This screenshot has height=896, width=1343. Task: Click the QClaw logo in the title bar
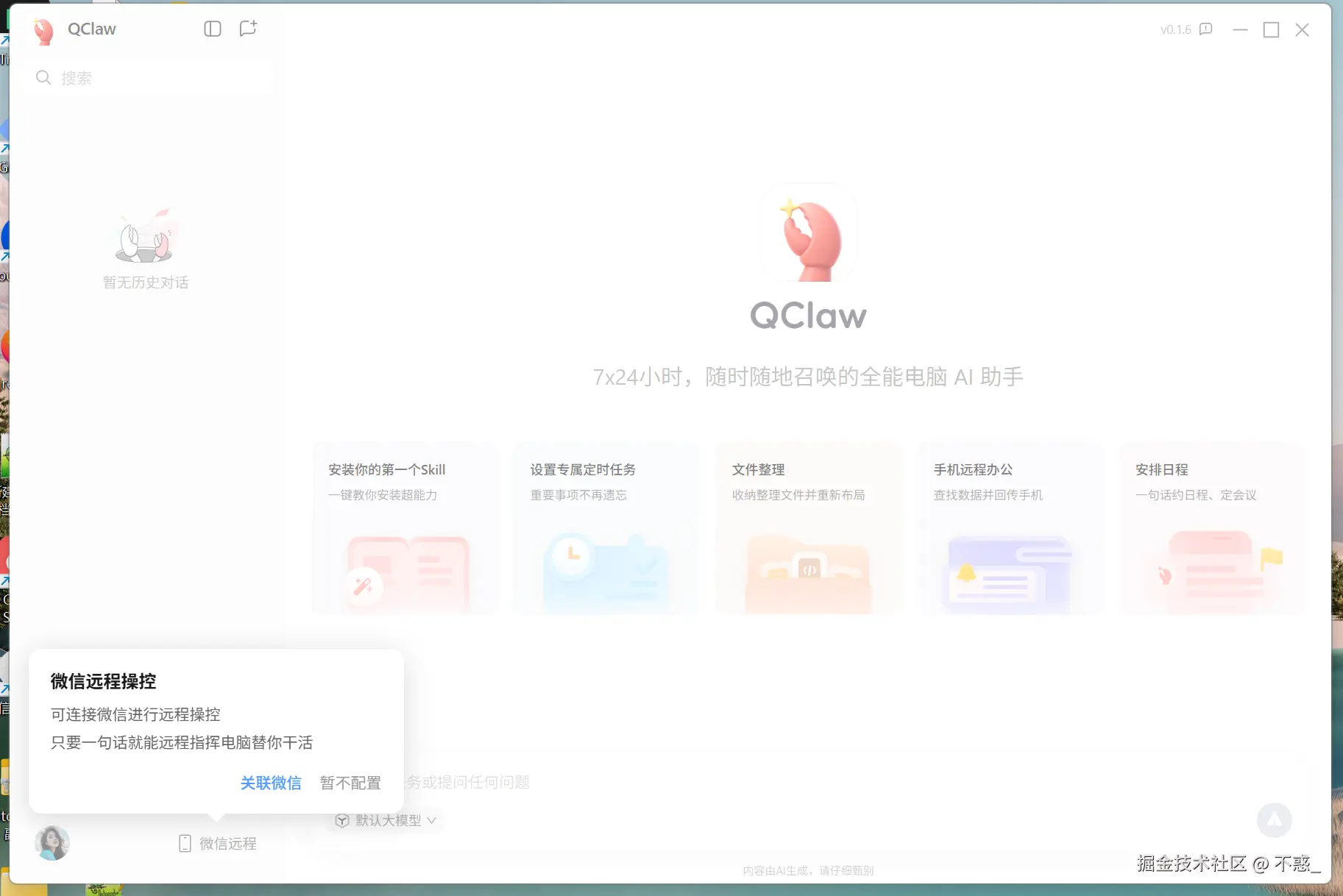click(43, 30)
